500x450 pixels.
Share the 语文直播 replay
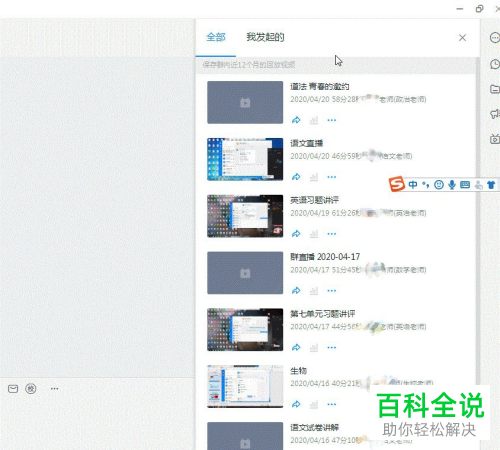point(296,177)
